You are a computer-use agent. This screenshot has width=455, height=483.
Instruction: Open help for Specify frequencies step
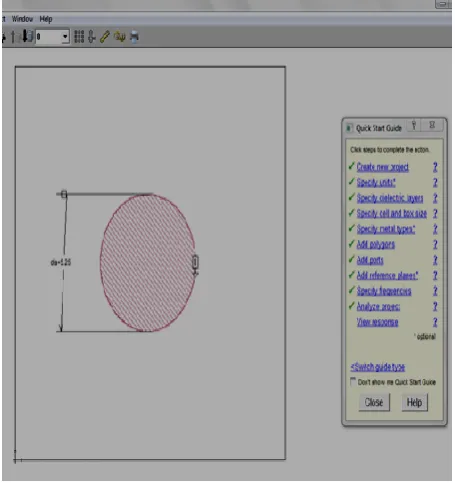pos(435,291)
